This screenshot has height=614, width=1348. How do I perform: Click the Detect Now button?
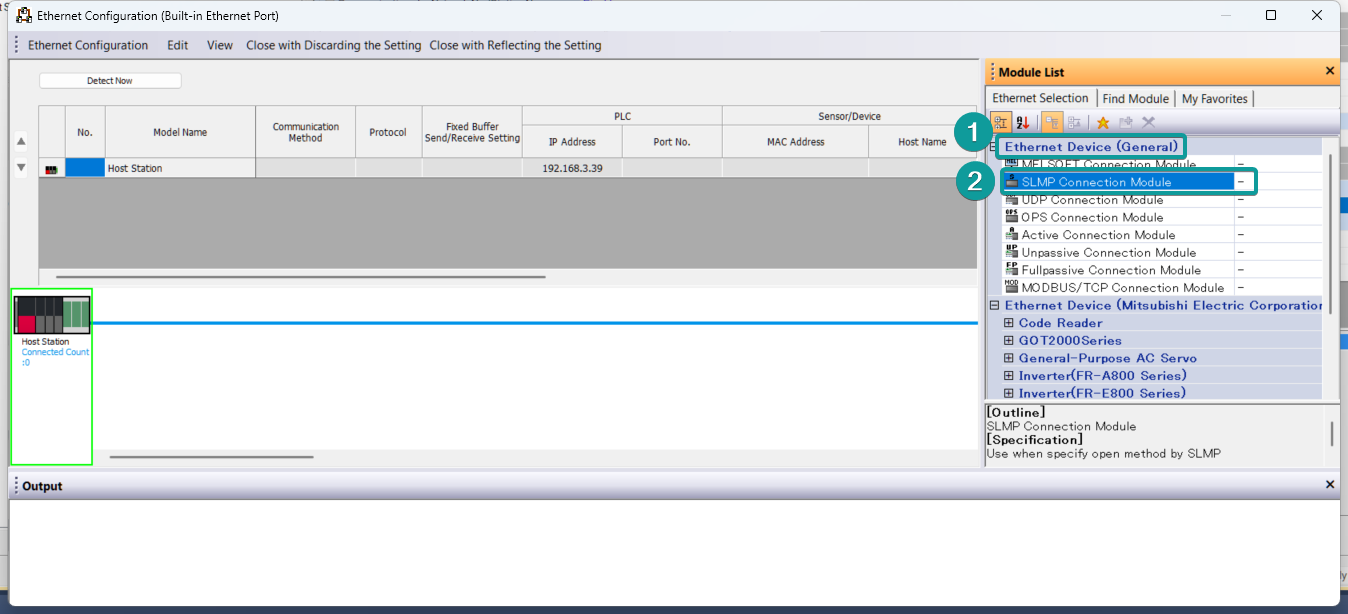coord(110,81)
